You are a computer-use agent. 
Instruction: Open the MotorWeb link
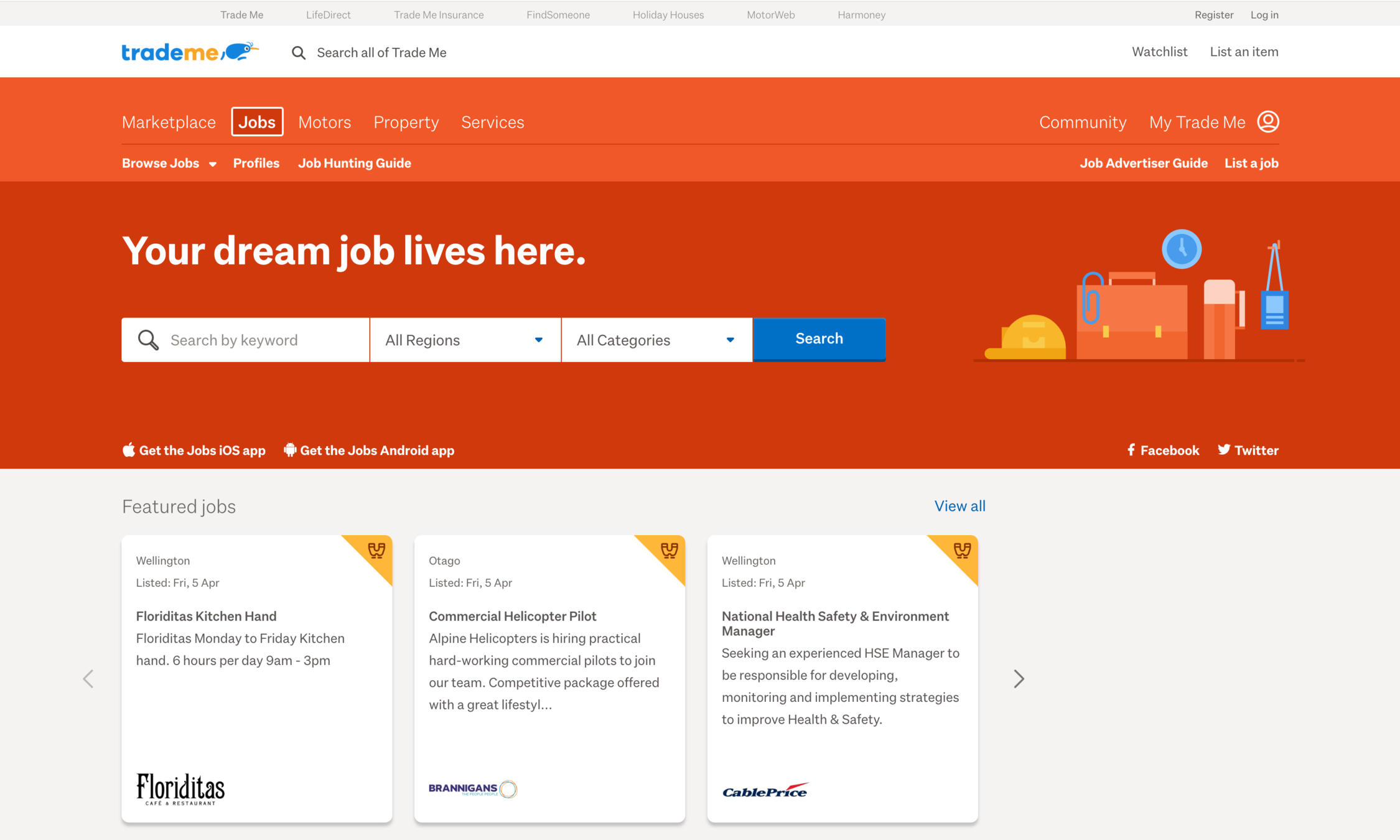[x=771, y=14]
